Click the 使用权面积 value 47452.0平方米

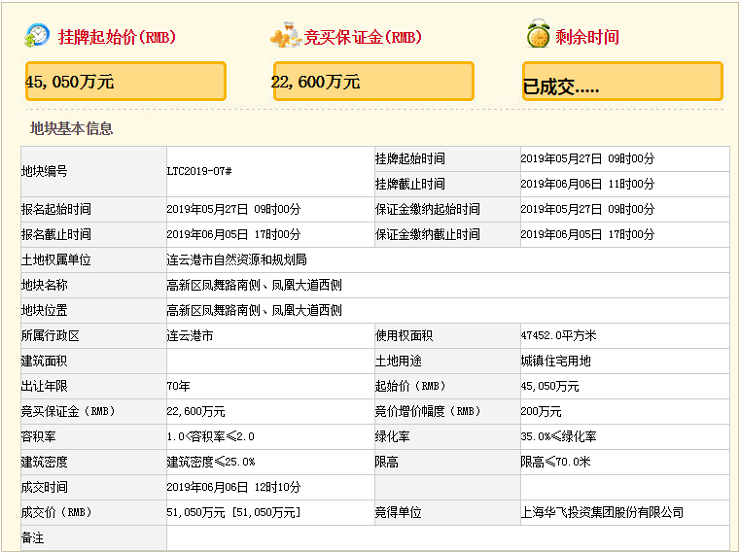click(x=558, y=336)
